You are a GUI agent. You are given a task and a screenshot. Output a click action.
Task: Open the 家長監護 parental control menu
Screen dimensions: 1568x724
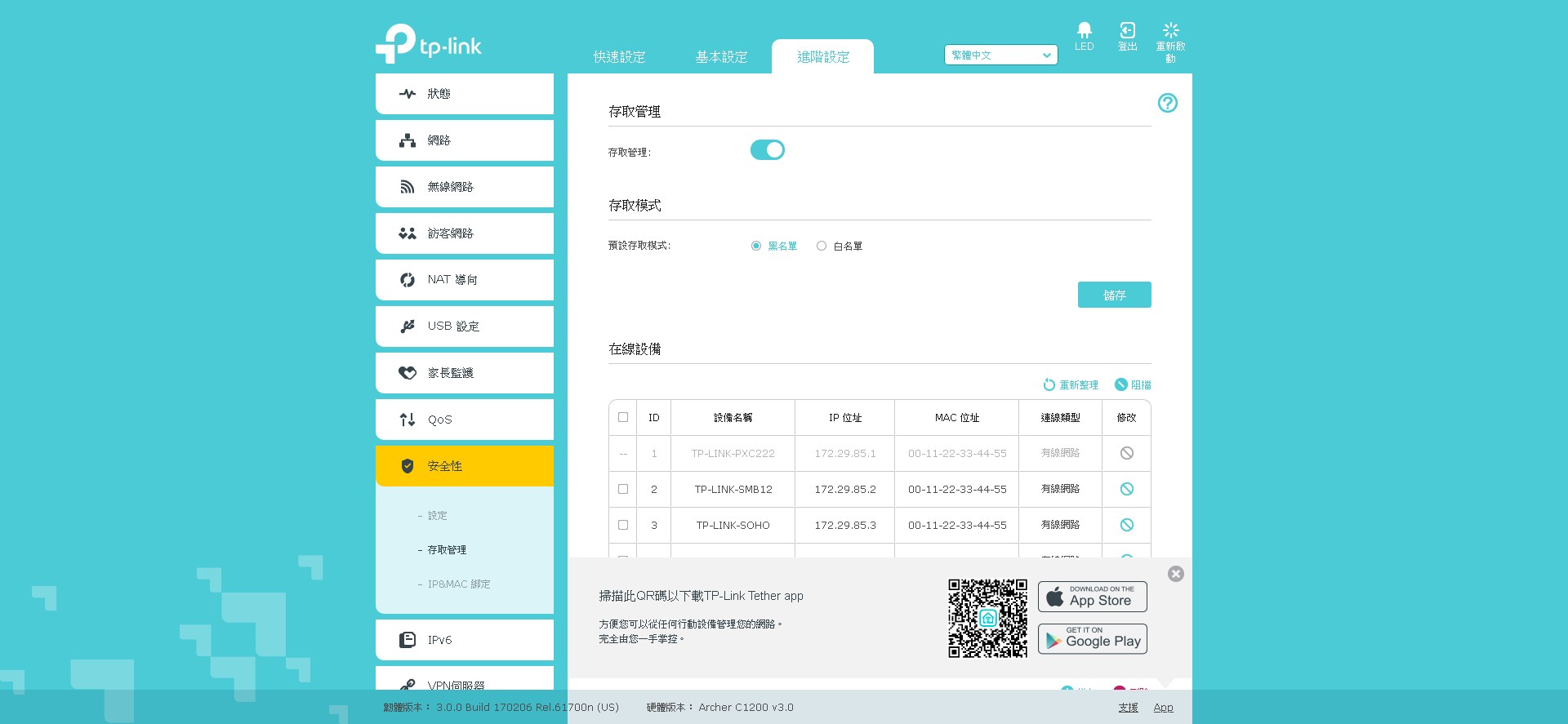point(465,373)
